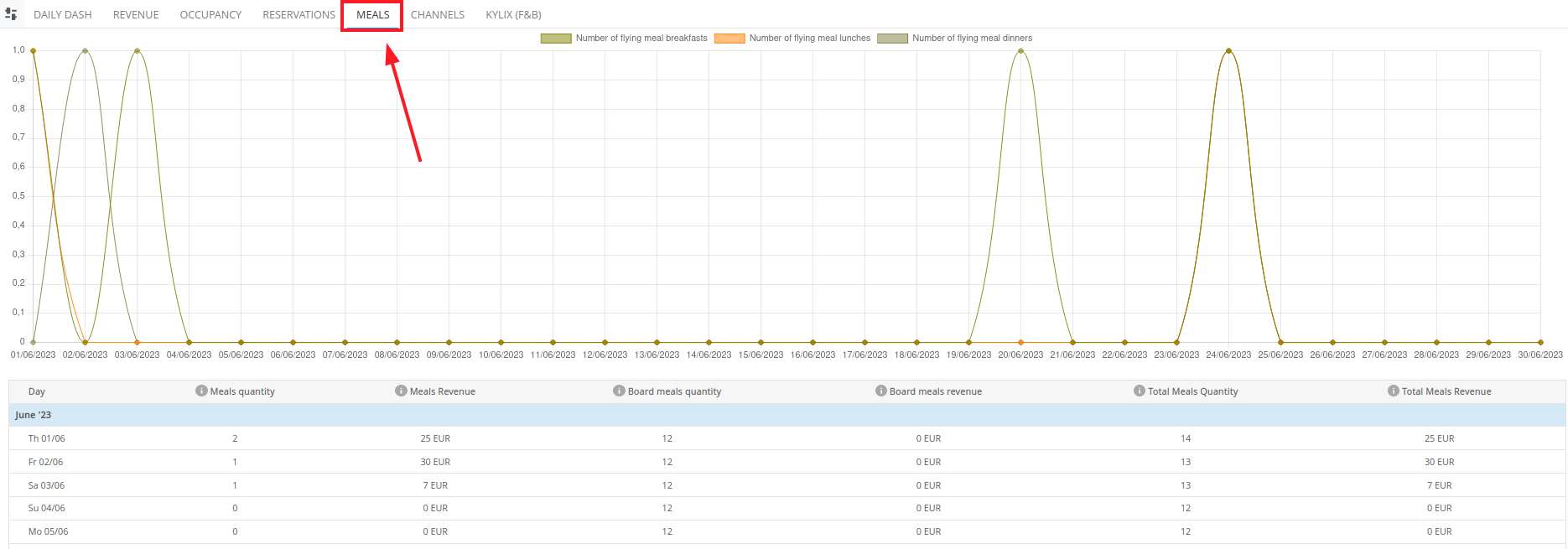Select the Th 01/06 table row

coord(787,438)
